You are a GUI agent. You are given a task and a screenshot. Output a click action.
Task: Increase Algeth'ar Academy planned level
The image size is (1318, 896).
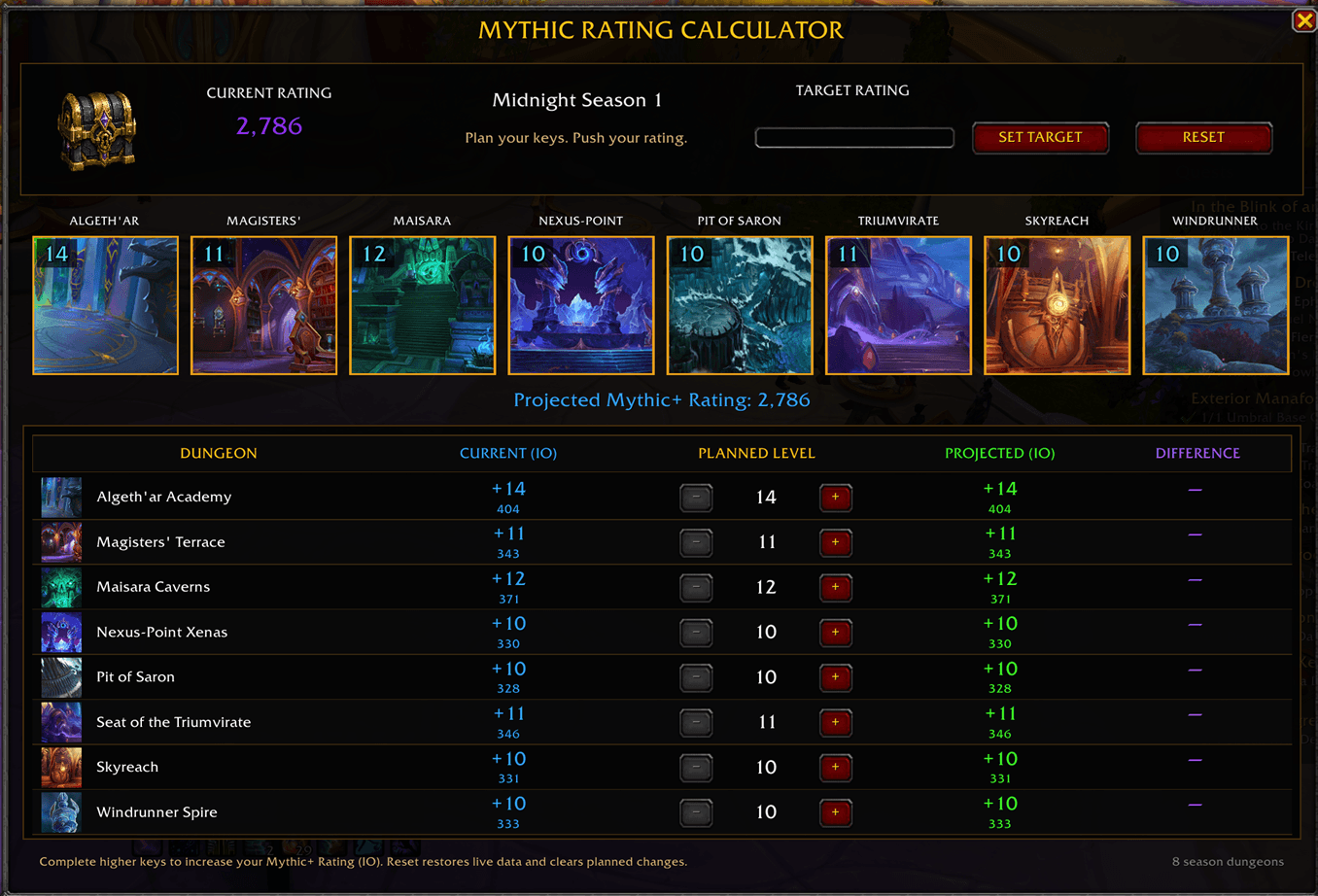click(836, 498)
